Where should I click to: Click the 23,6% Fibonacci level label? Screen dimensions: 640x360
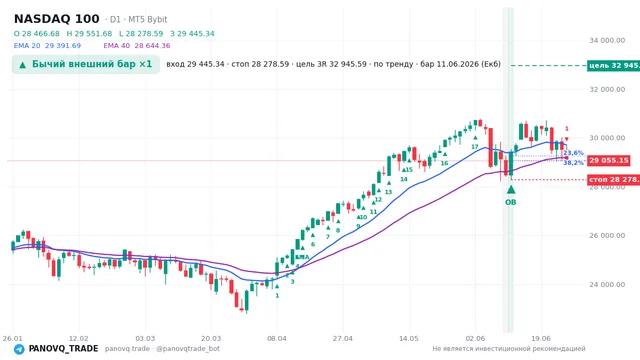pyautogui.click(x=573, y=153)
